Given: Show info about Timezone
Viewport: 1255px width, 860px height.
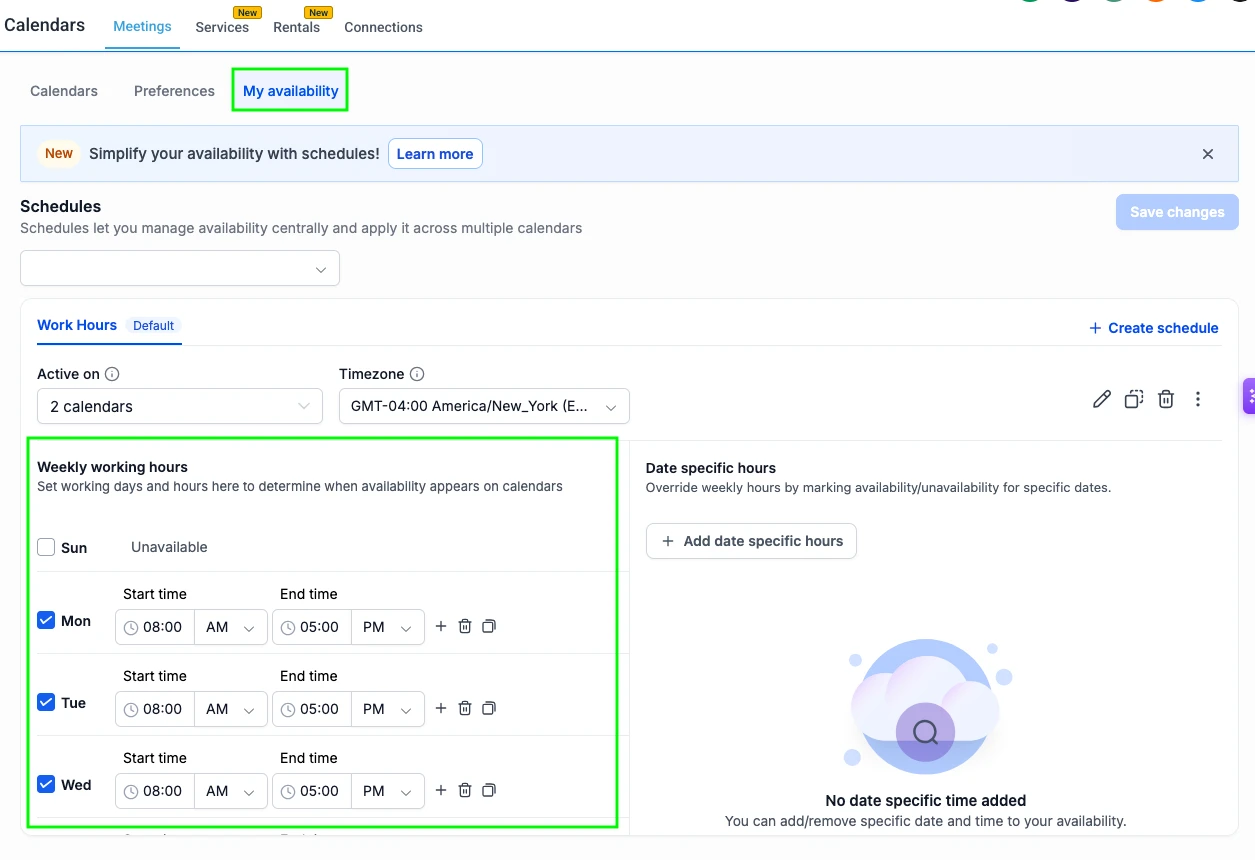Looking at the screenshot, I should [x=417, y=374].
